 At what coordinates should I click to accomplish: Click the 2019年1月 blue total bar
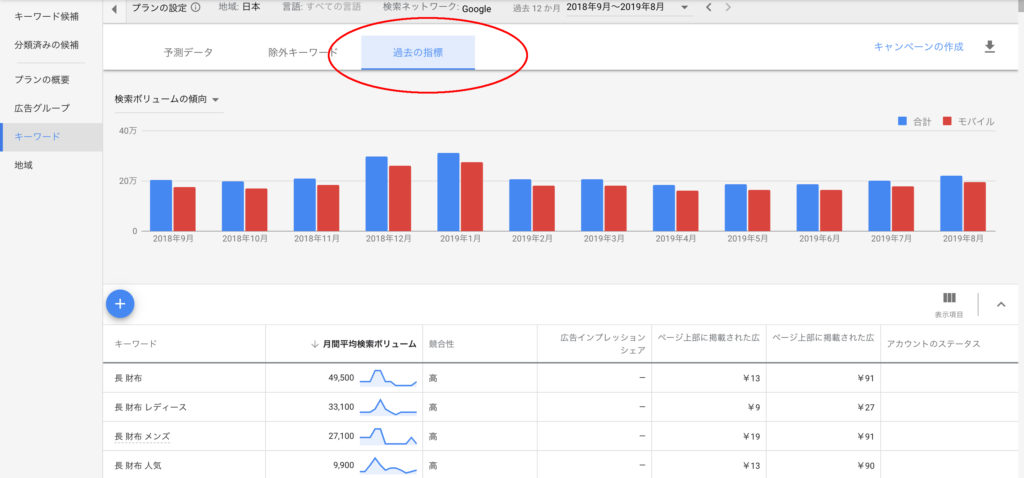tap(448, 192)
